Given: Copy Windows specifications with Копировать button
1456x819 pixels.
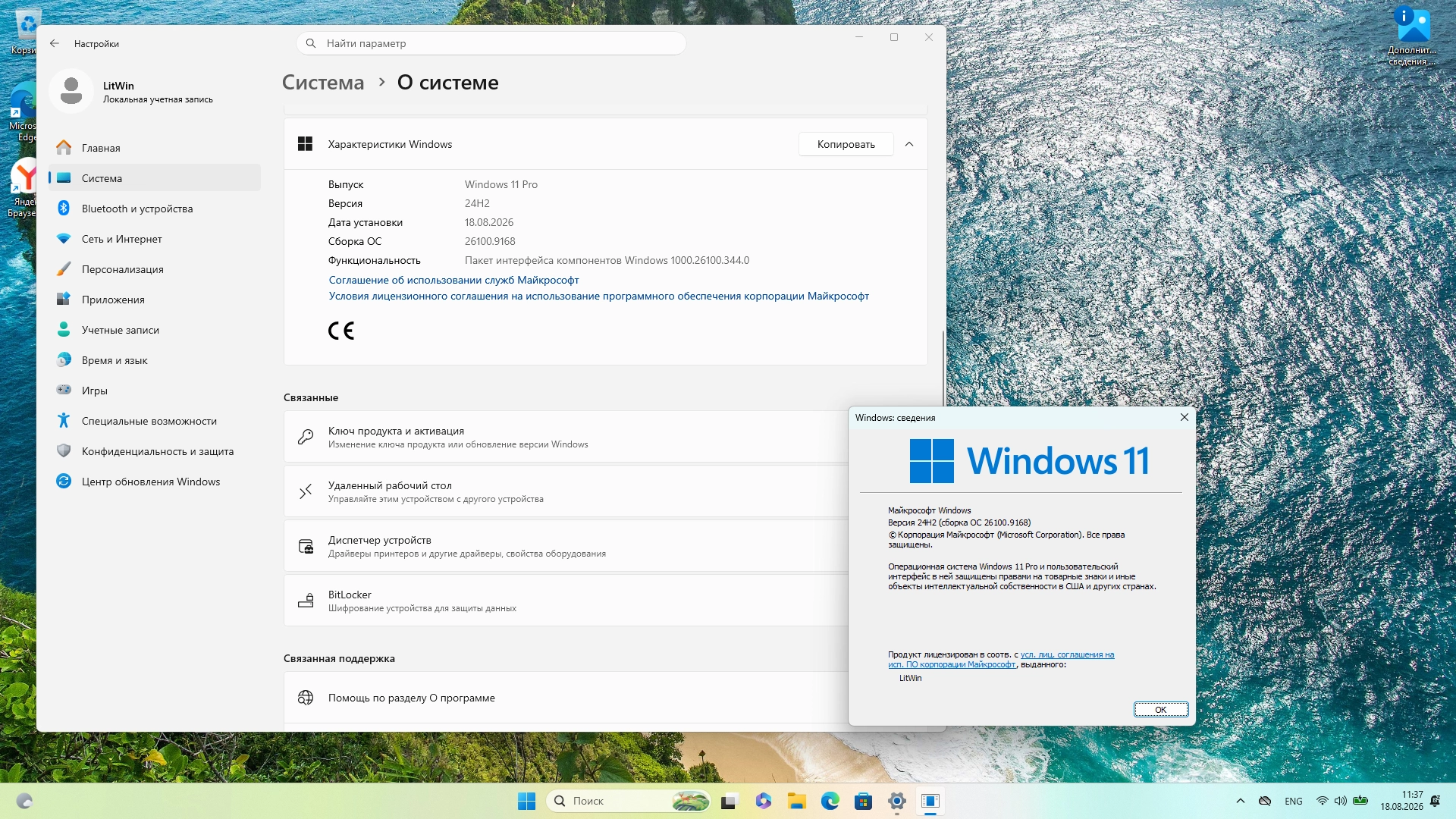Looking at the screenshot, I should pyautogui.click(x=846, y=144).
